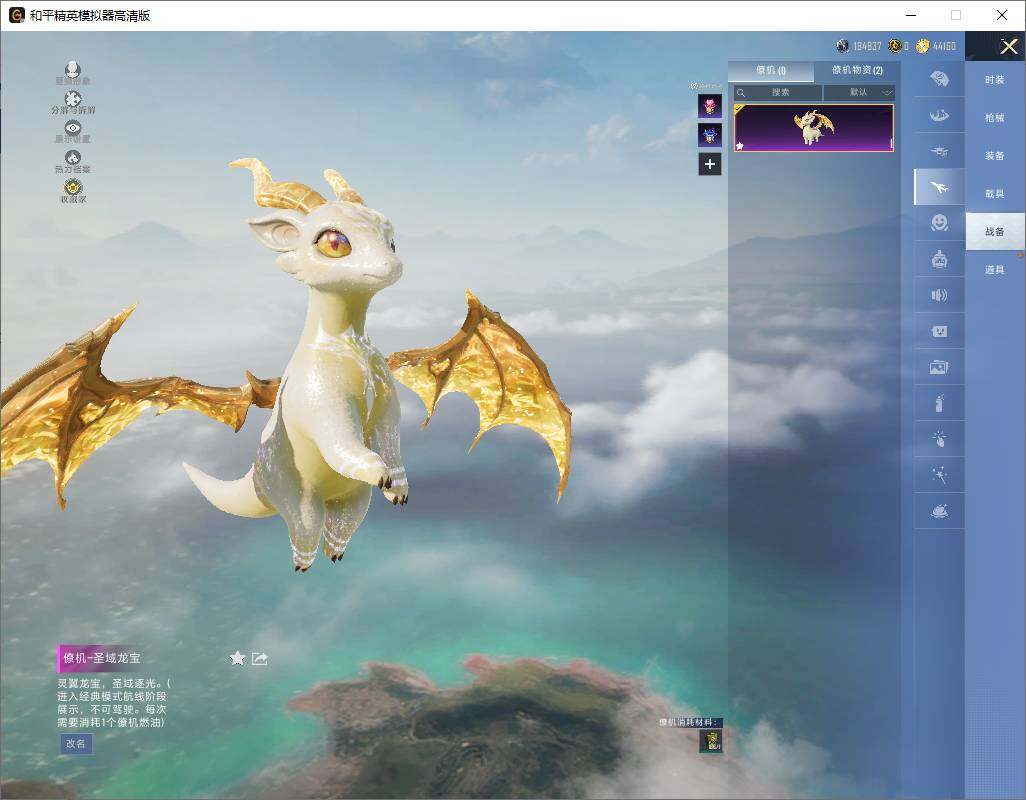The height and width of the screenshot is (800, 1026).
Task: Switch to the 僚机物资 (2) tab
Action: point(857,71)
